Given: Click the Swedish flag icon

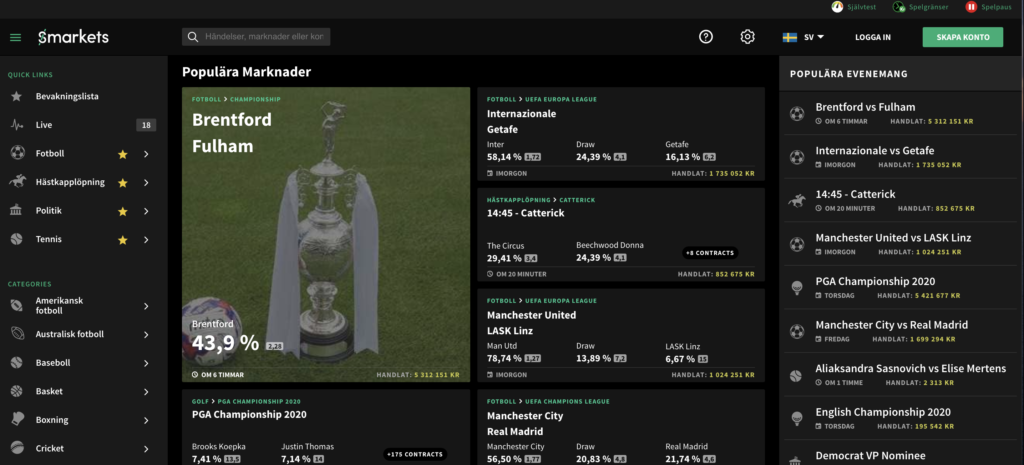Looking at the screenshot, I should pyautogui.click(x=790, y=37).
